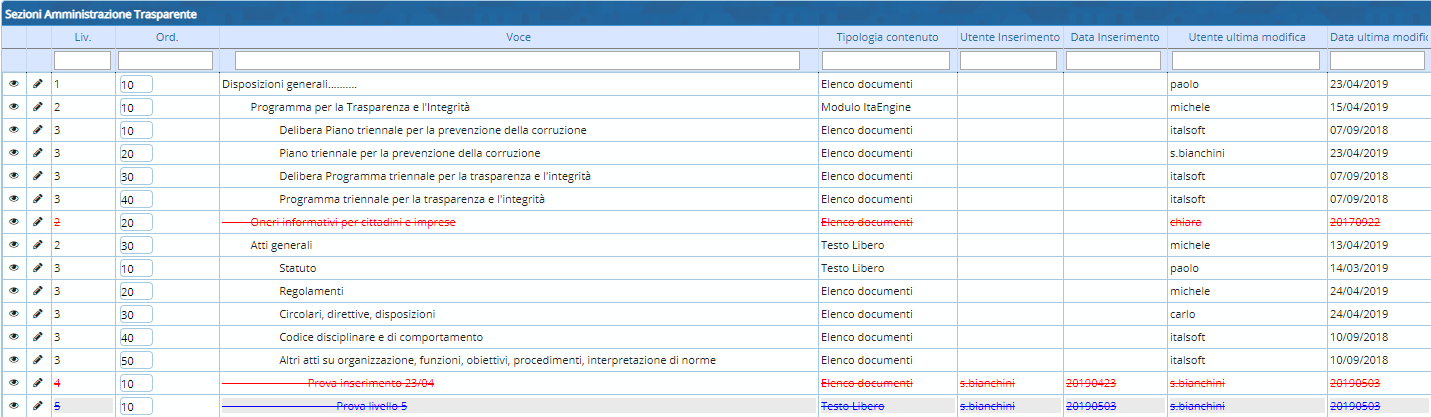The image size is (1431, 417).
Task: Edit the Regolamenti row with pencil icon
Action: pyautogui.click(x=38, y=291)
